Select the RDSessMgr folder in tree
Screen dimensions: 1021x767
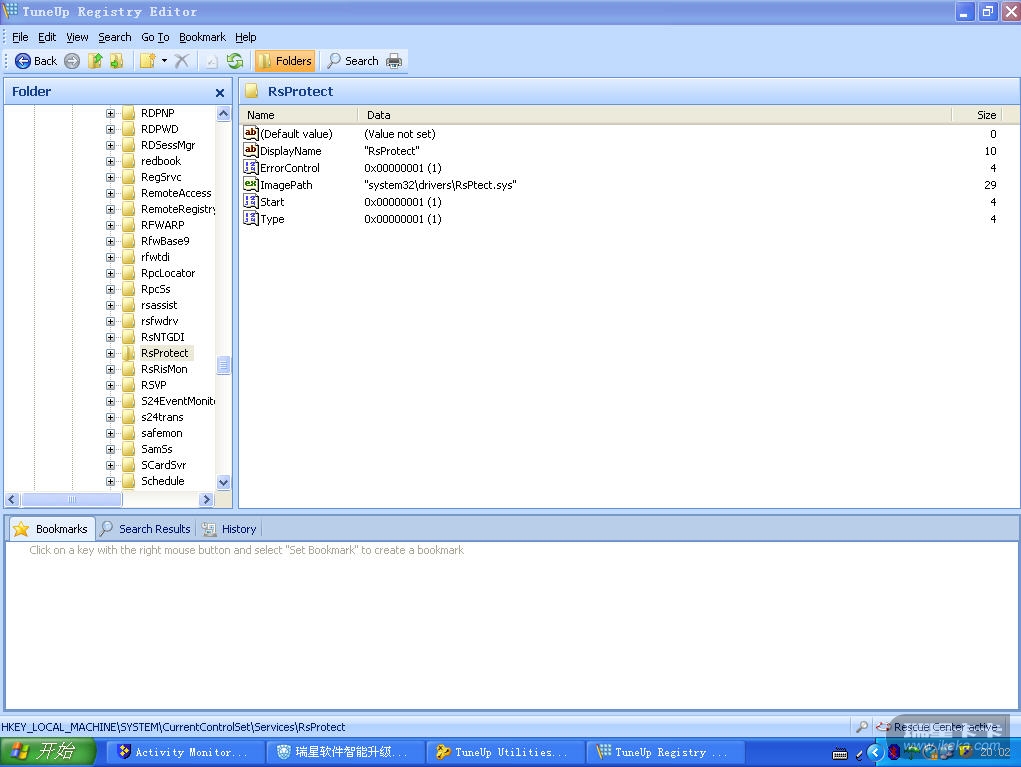tap(168, 145)
